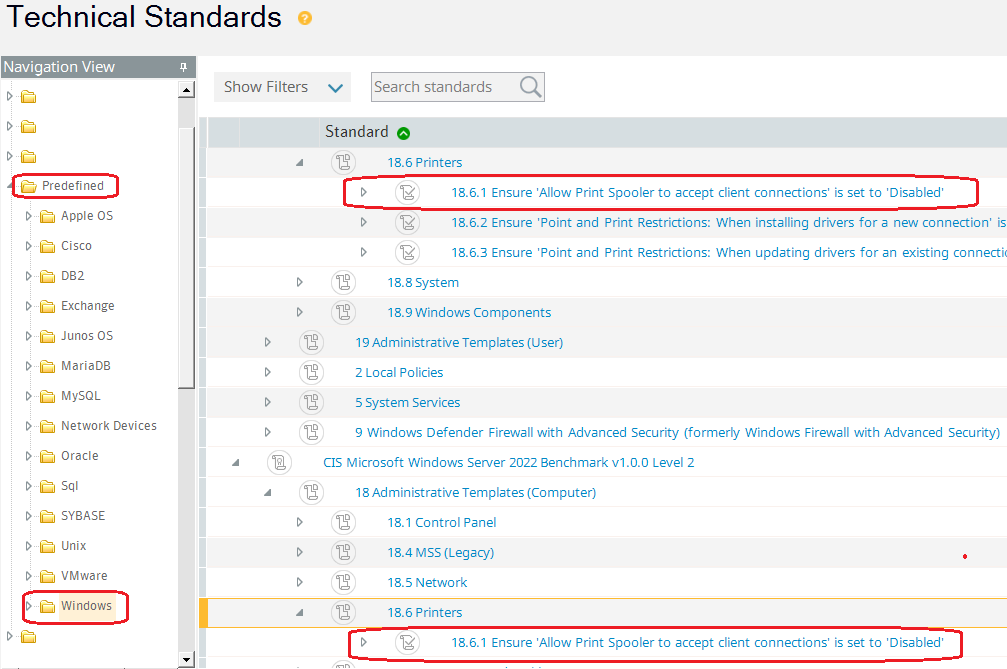This screenshot has height=669, width=1007.
Task: Click the green sort arrow beside Standard
Action: coord(403,133)
